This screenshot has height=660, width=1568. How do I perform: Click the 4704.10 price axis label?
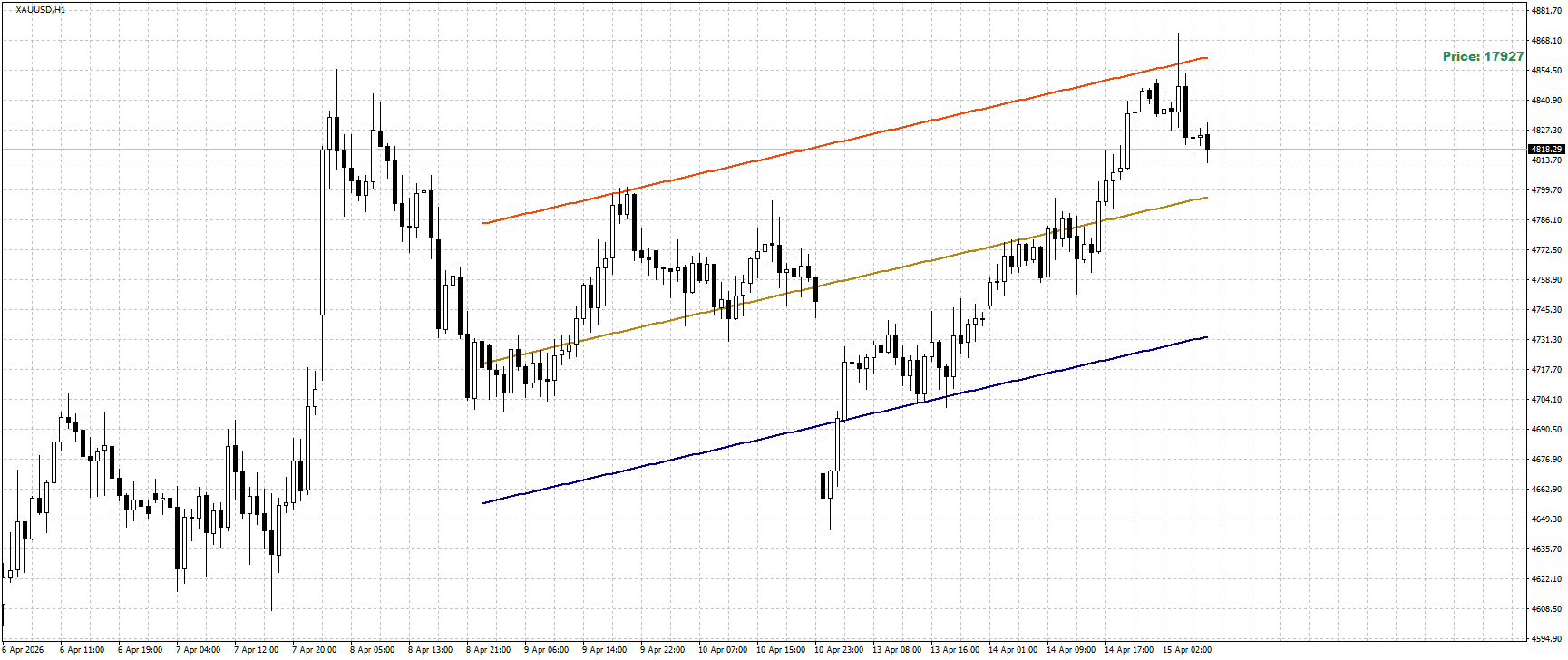pos(1546,400)
